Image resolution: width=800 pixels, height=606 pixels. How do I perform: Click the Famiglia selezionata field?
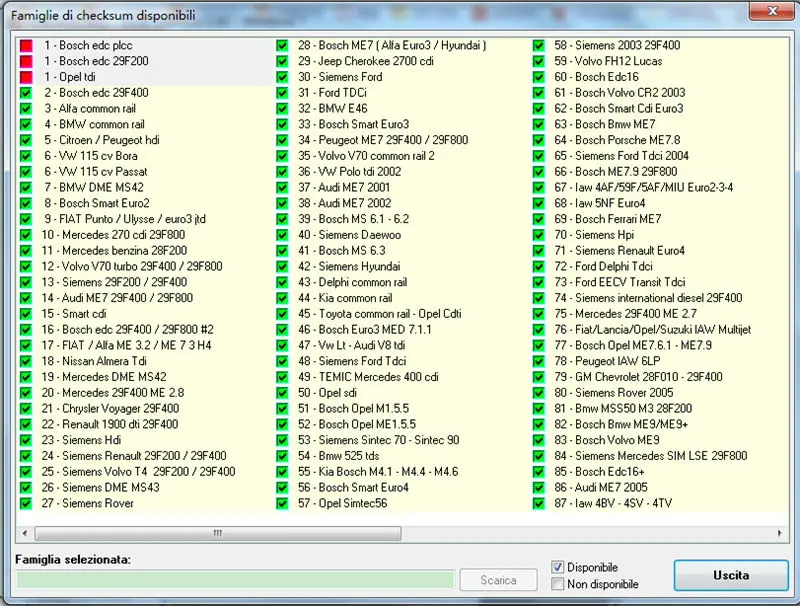pyautogui.click(x=235, y=580)
